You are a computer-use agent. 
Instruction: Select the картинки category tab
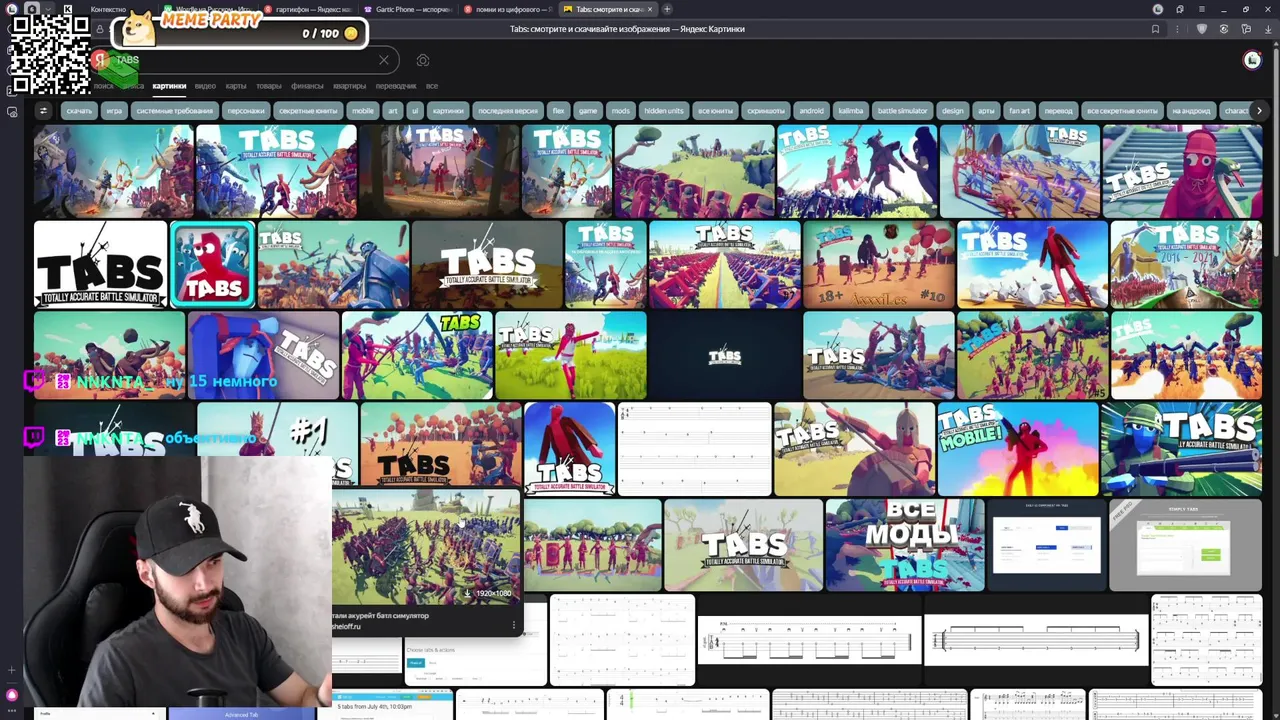tap(169, 86)
